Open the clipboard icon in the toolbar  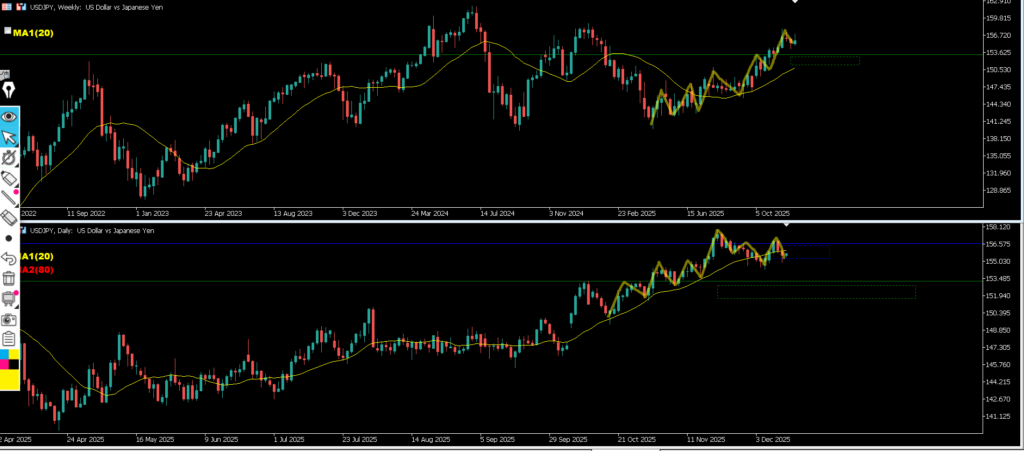pos(9,339)
